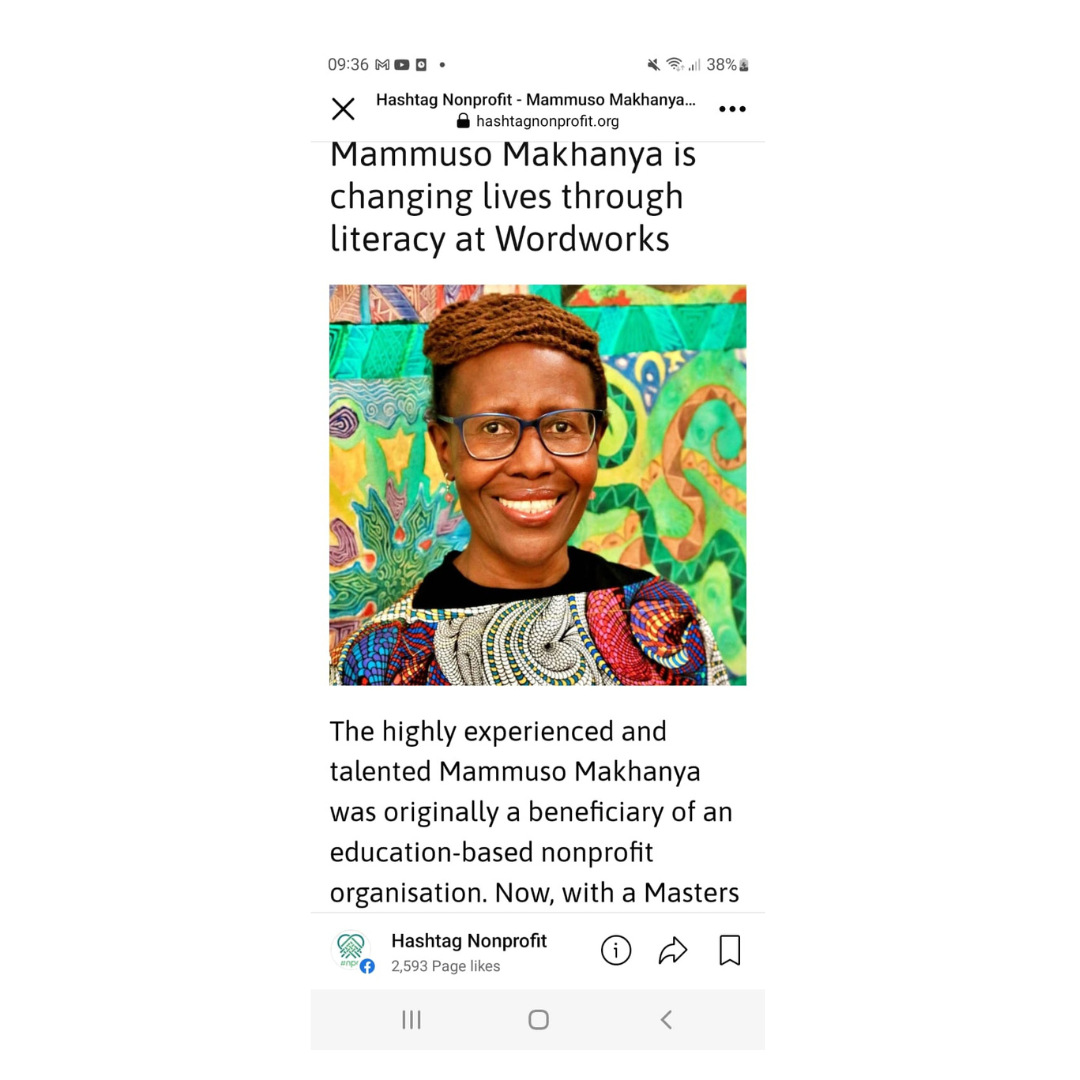Tap Hashtag Nonprofit page logo avatar
Screen dimensions: 1080x1080
pos(352,951)
